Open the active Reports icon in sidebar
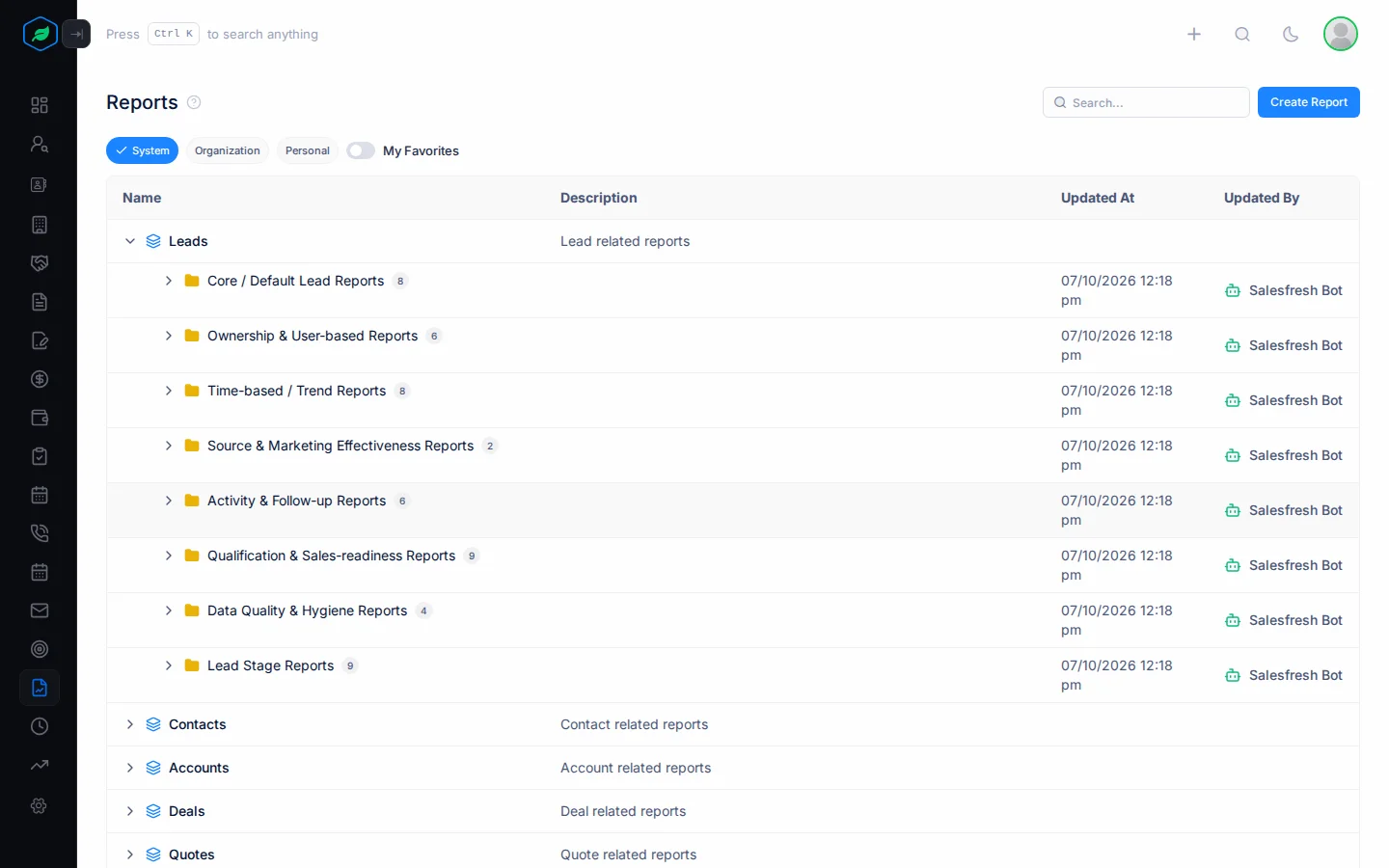The width and height of the screenshot is (1389, 868). tap(40, 688)
